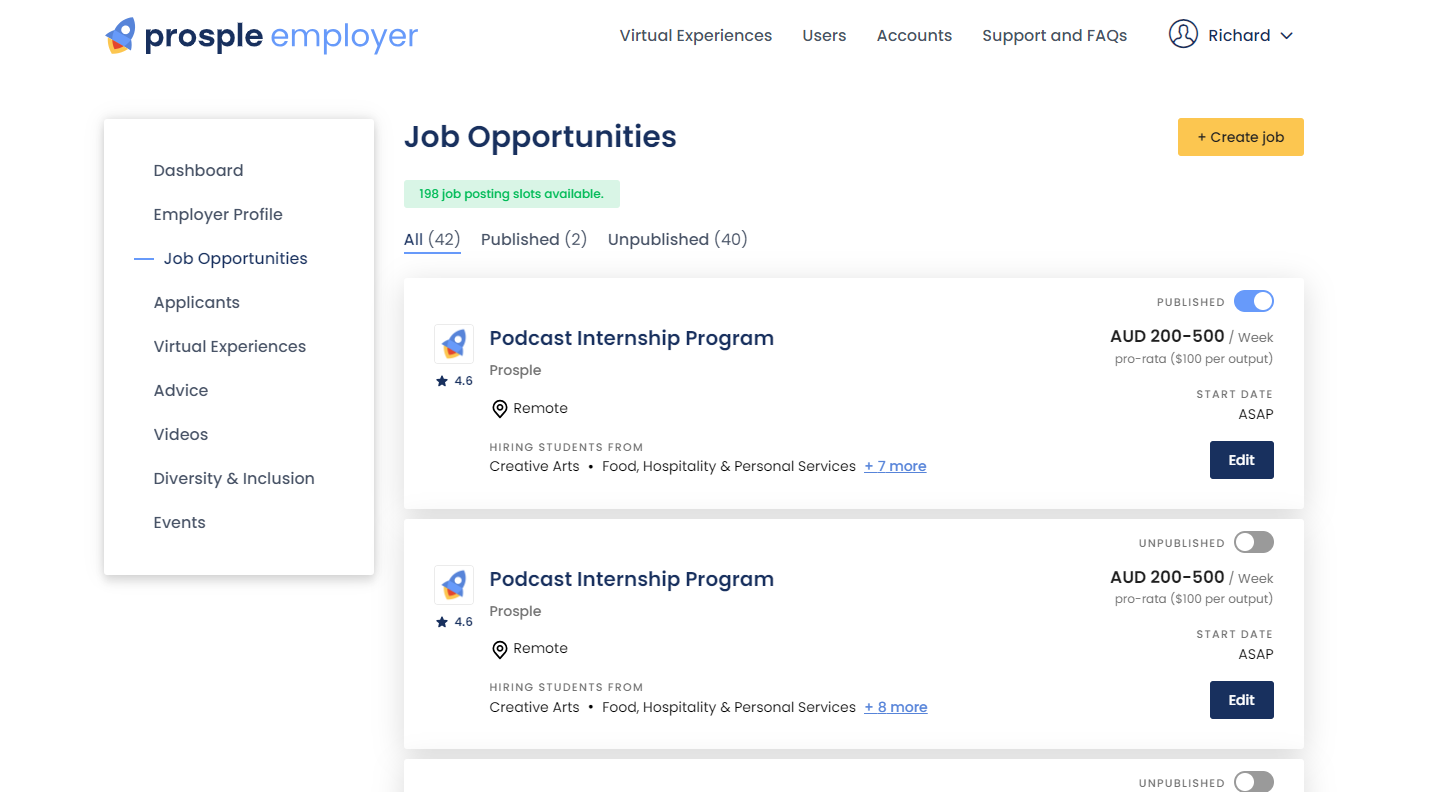Open Employer Profile in sidebar
The height and width of the screenshot is (792, 1431).
point(218,214)
